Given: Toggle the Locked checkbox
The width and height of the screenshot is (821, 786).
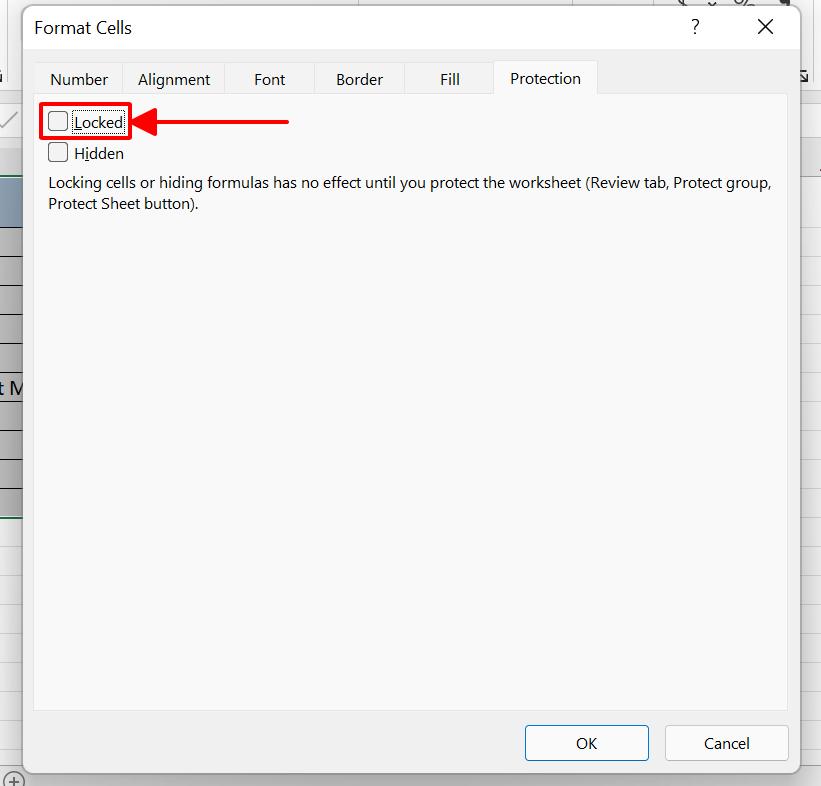Looking at the screenshot, I should tap(59, 122).
